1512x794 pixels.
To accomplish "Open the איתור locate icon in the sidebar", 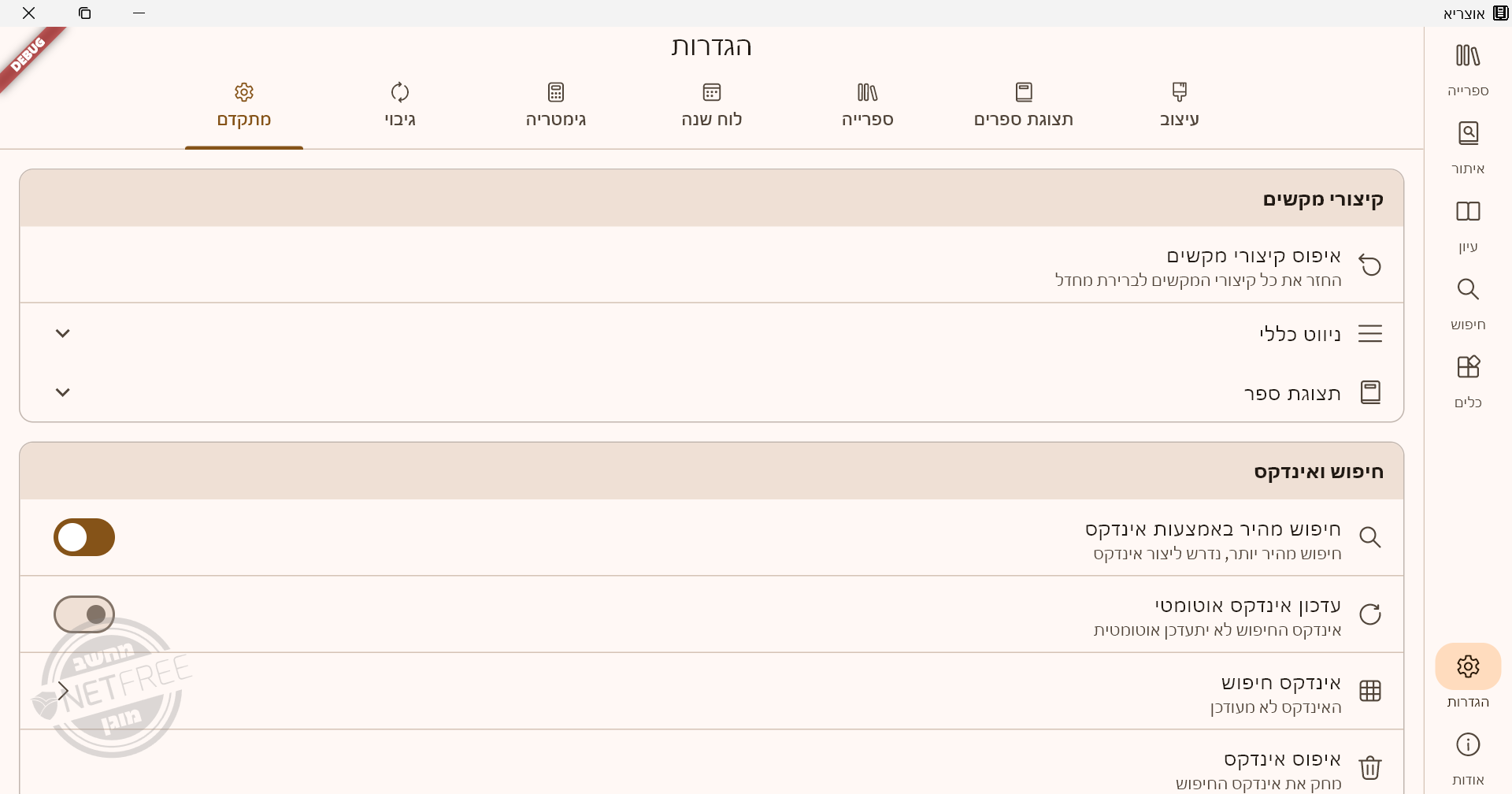I will 1468,134.
